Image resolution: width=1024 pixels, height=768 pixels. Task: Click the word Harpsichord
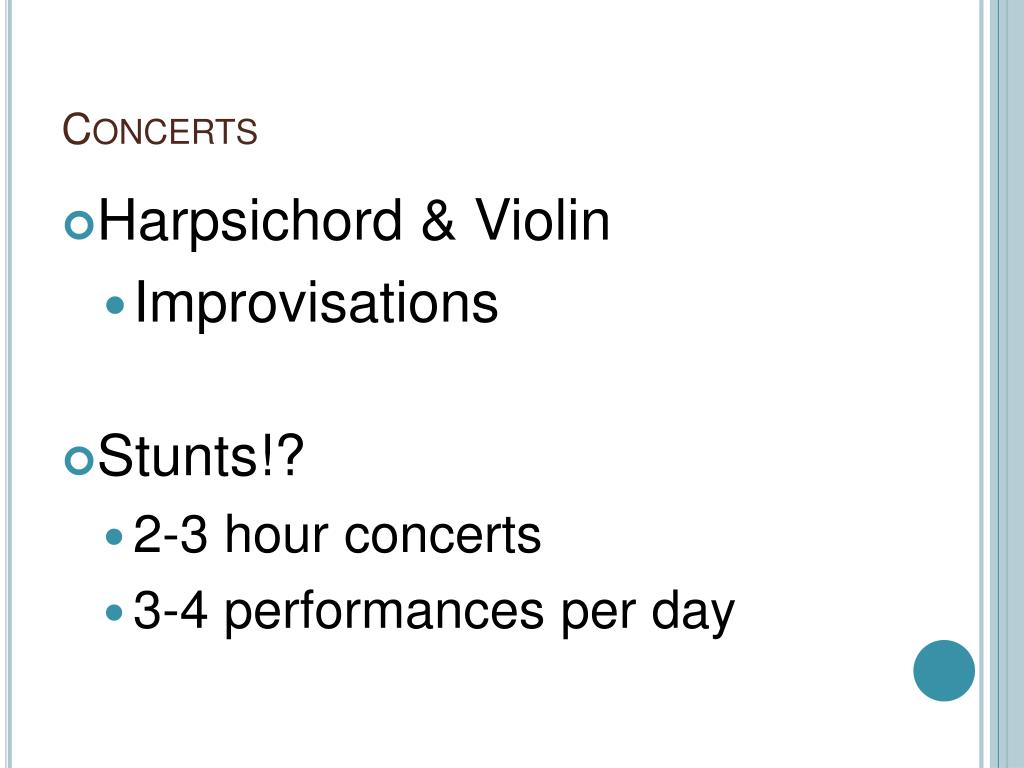click(x=250, y=221)
